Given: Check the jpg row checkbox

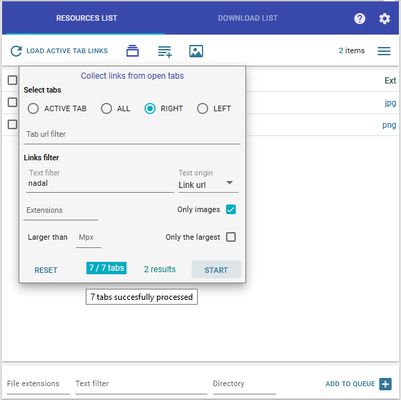Looking at the screenshot, I should pyautogui.click(x=12, y=102).
